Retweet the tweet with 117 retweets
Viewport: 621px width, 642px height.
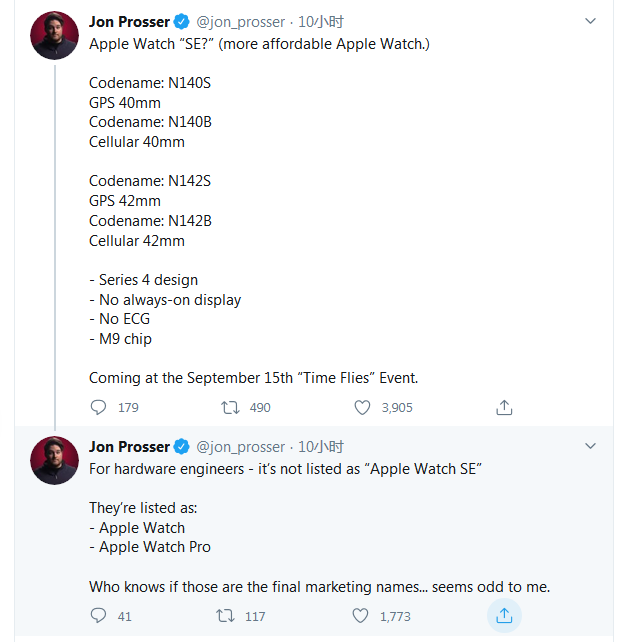click(x=226, y=616)
